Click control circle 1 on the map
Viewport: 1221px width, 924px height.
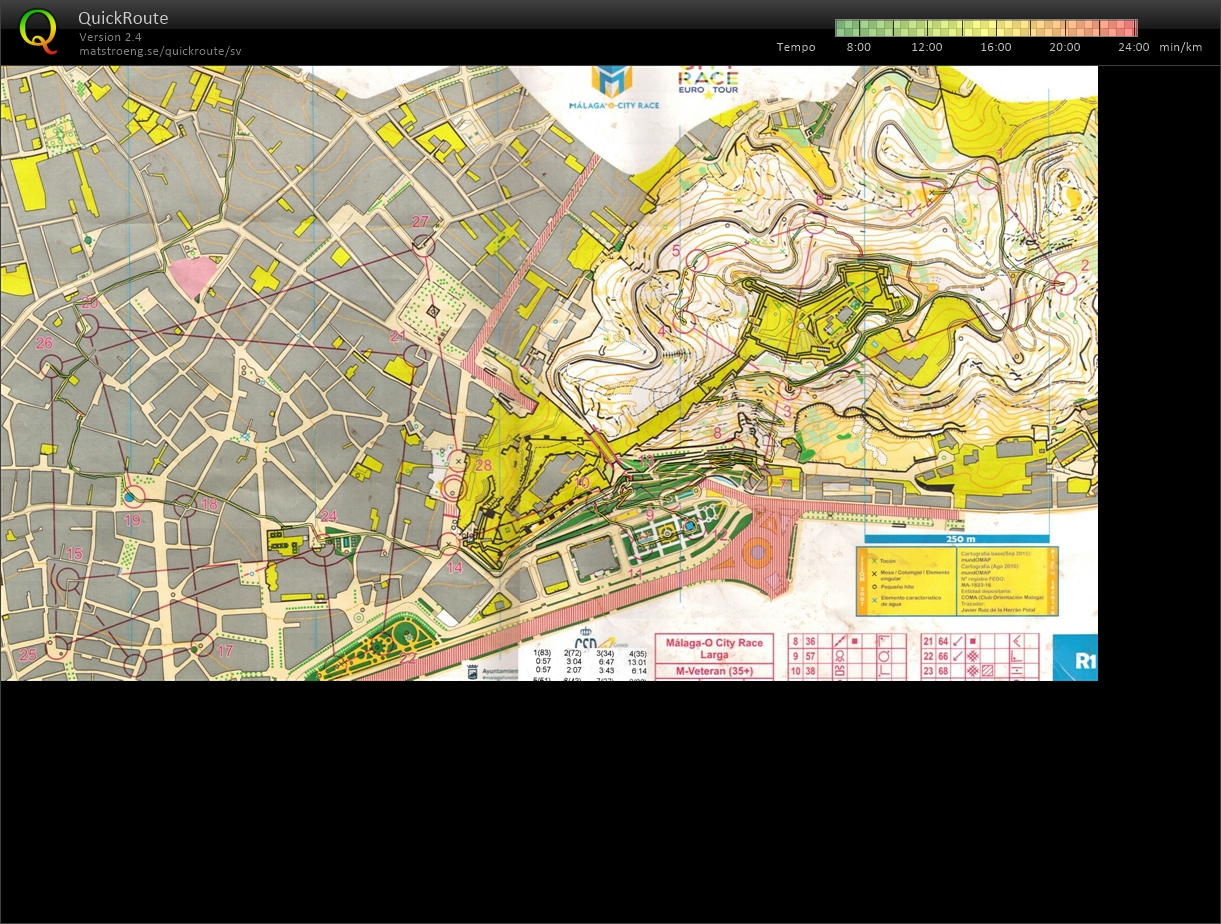pos(988,178)
